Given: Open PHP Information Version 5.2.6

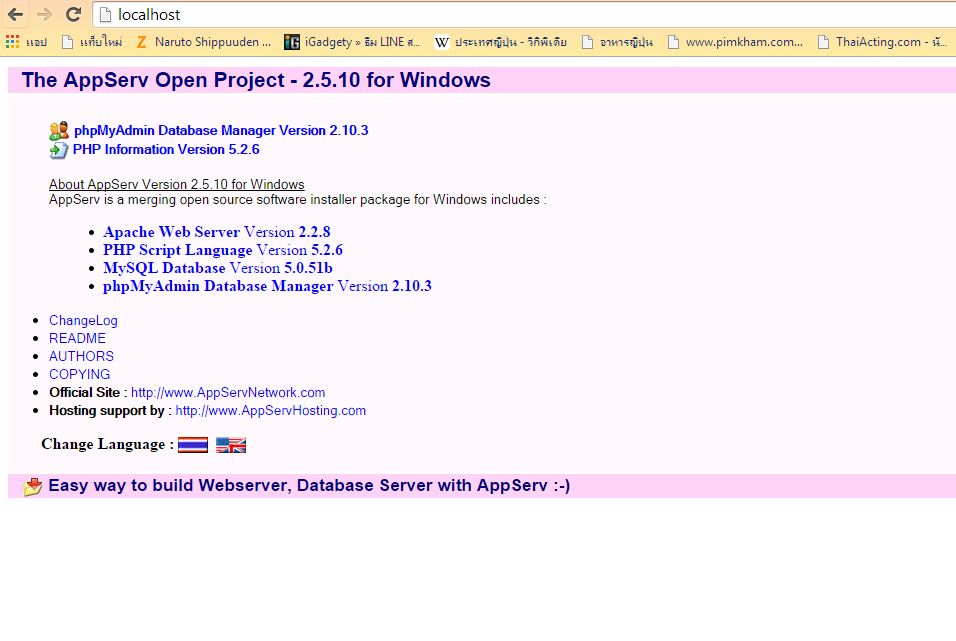Looking at the screenshot, I should pos(166,149).
